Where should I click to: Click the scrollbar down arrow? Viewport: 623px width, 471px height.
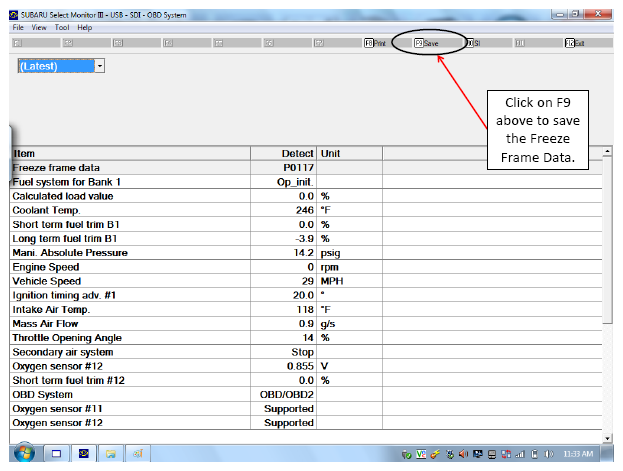(607, 438)
